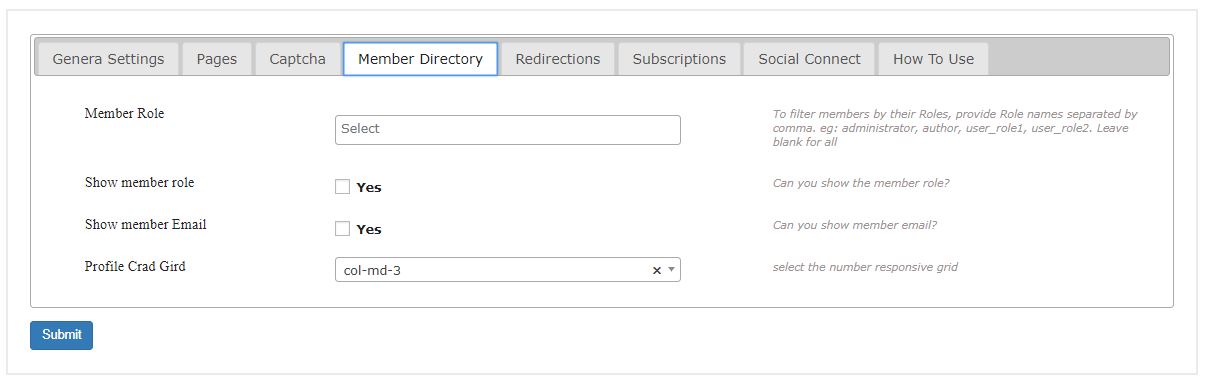The height and width of the screenshot is (383, 1206).
Task: Tick the Show member Email checkbox
Action: (x=342, y=228)
